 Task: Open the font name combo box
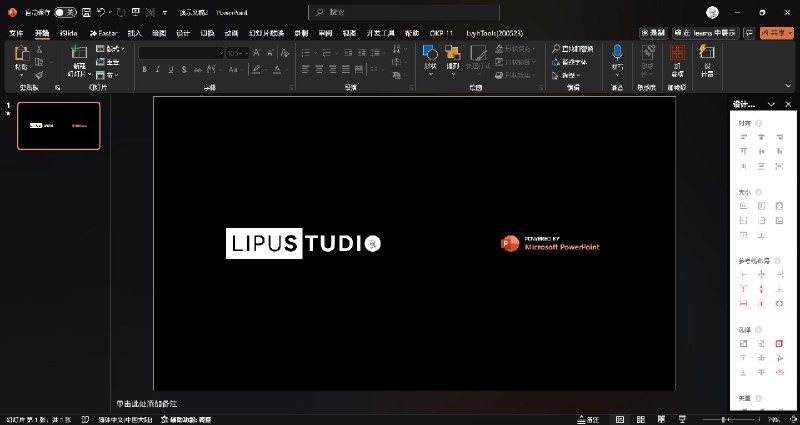coord(182,53)
